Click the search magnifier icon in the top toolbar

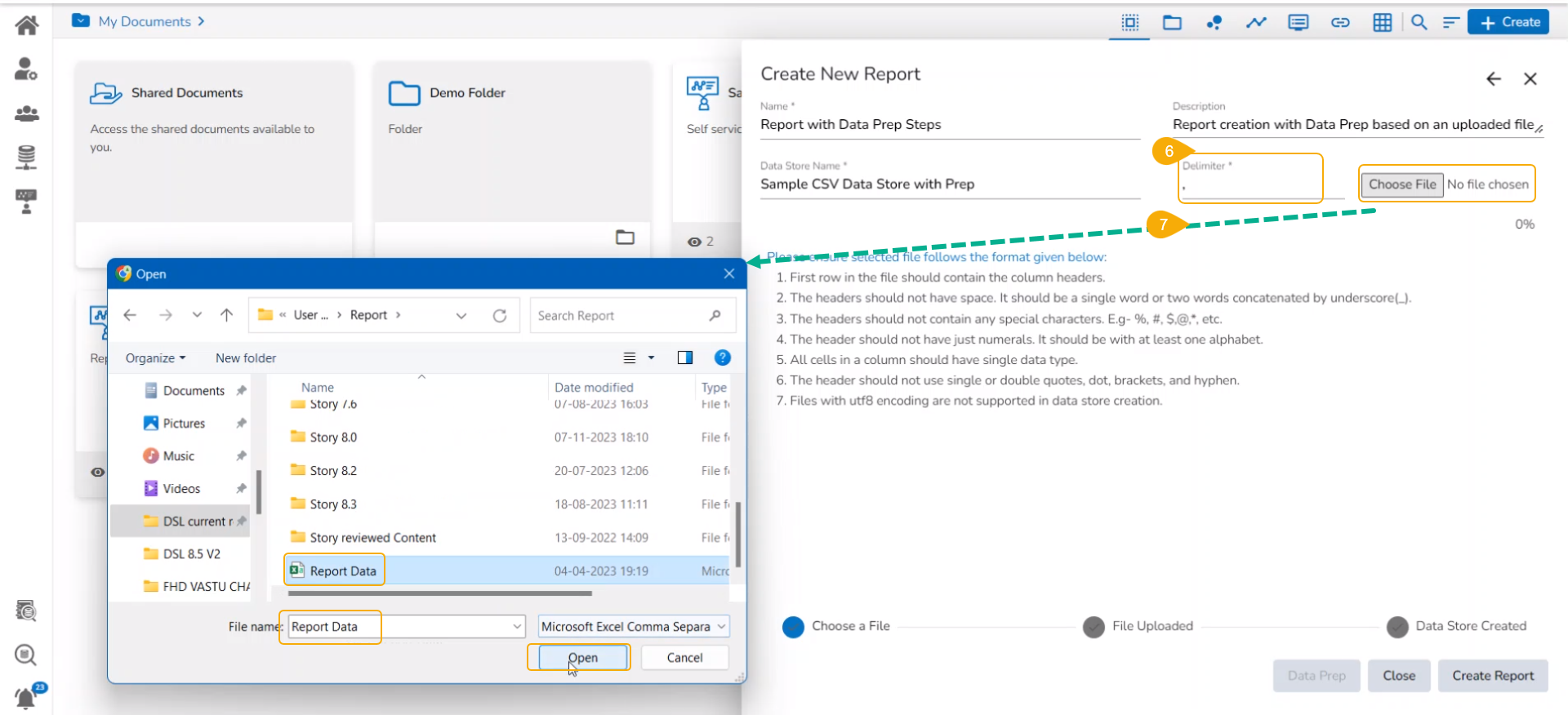pos(1419,23)
